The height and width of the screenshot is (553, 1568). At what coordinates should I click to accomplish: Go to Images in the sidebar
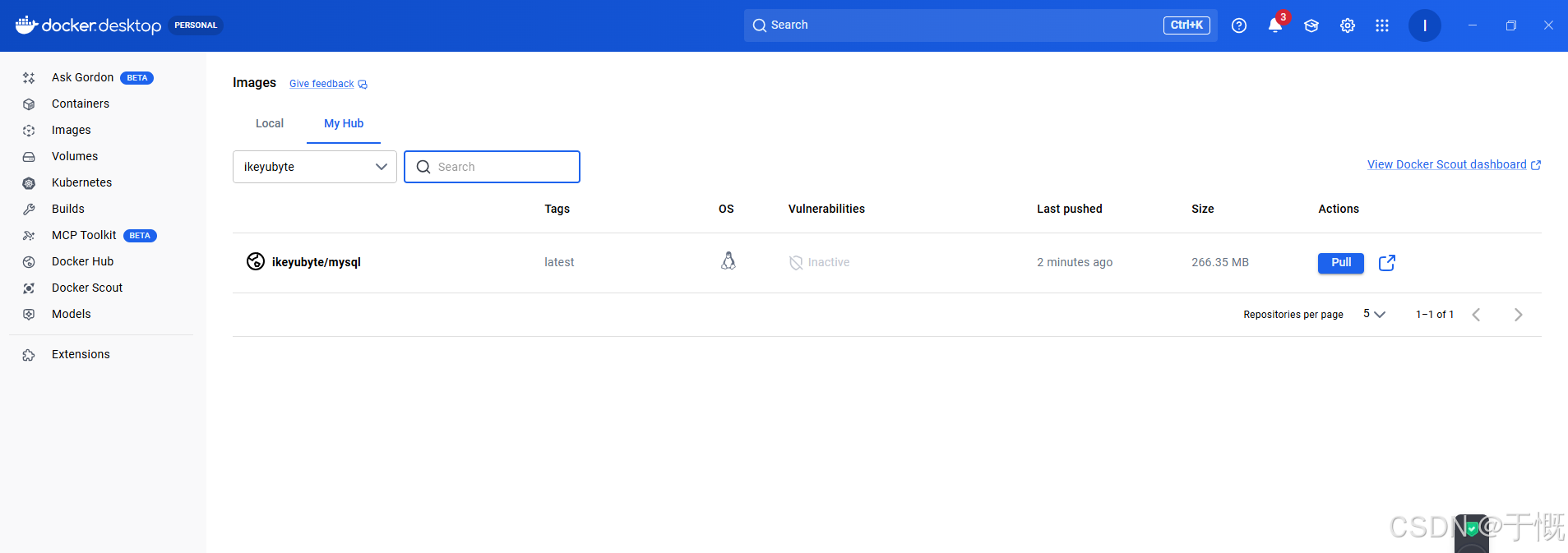[72, 130]
